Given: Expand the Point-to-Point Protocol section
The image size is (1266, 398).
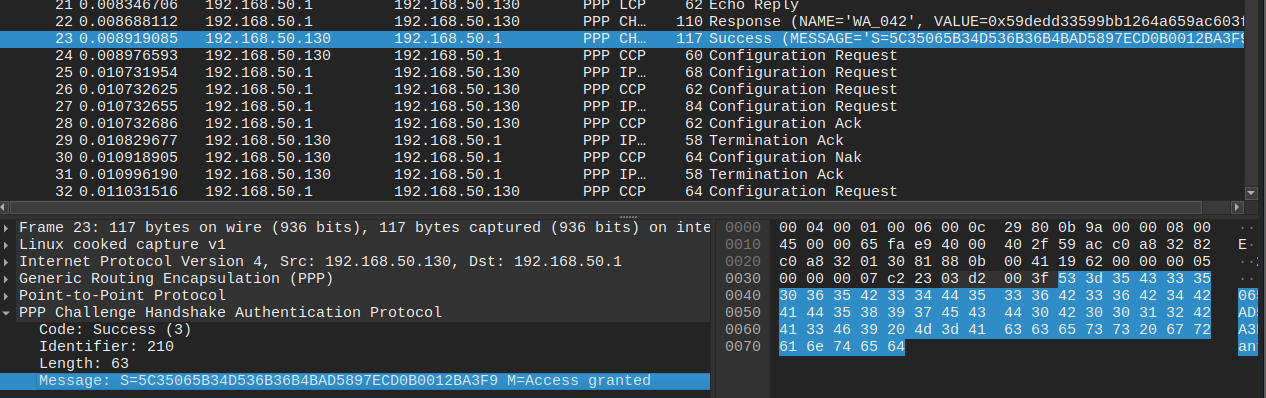Looking at the screenshot, I should coord(9,295).
